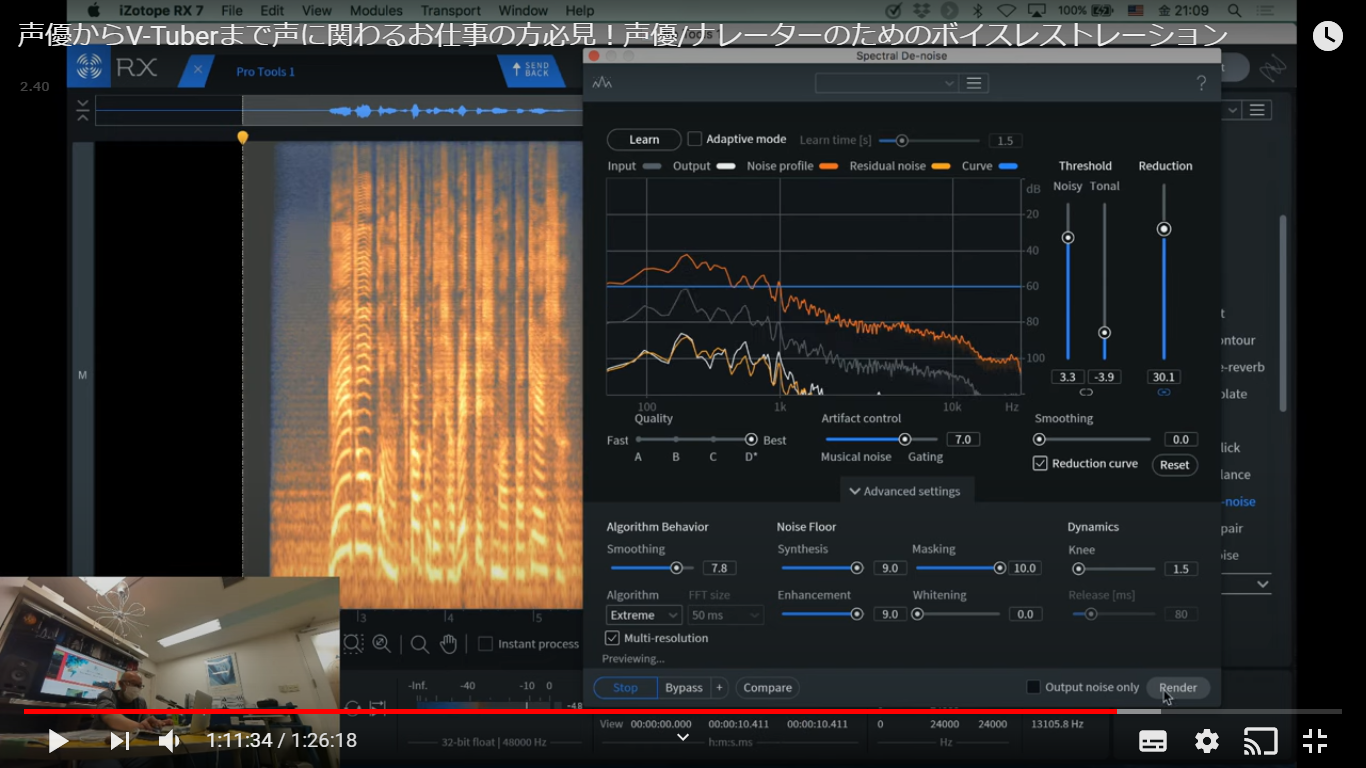Select the Hand grab tool
Viewport: 1366px width, 768px height.
[448, 644]
